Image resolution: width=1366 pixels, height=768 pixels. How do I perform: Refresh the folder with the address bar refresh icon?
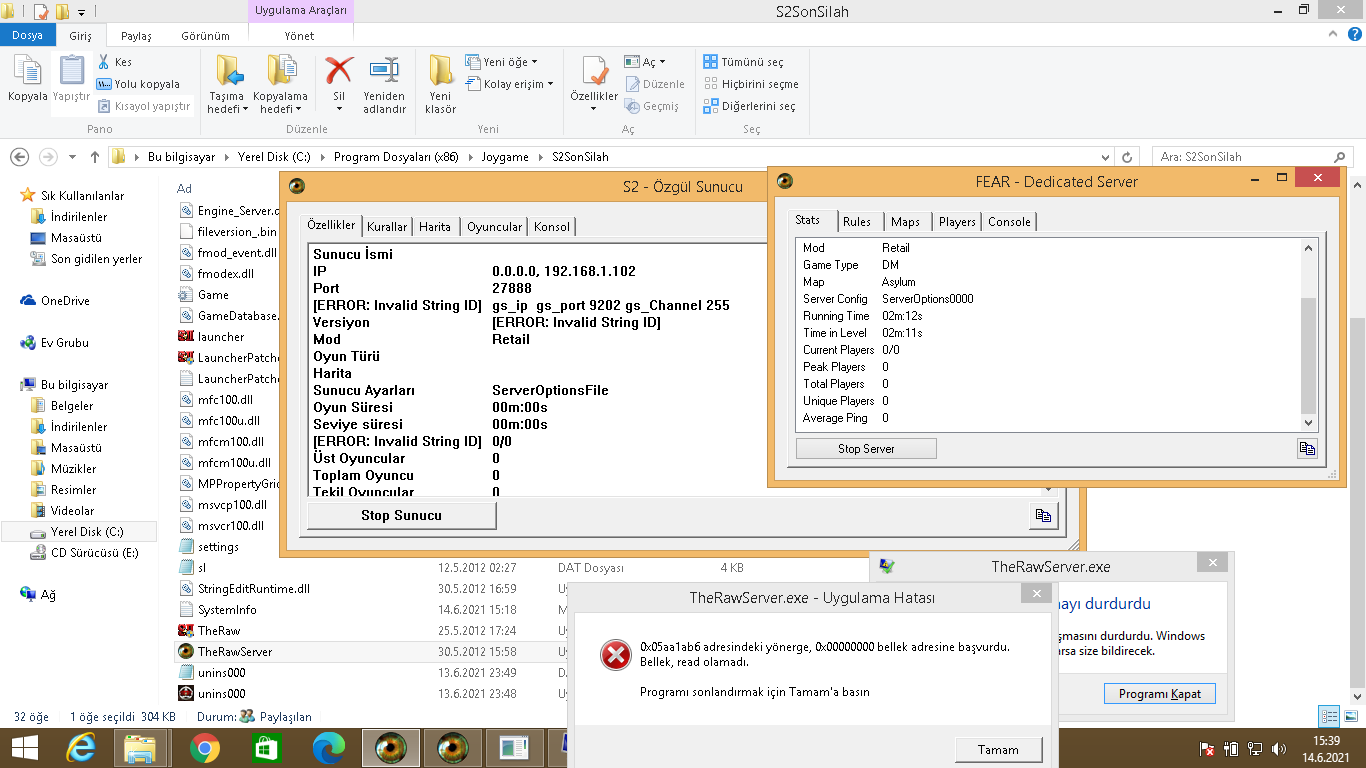pos(1128,157)
